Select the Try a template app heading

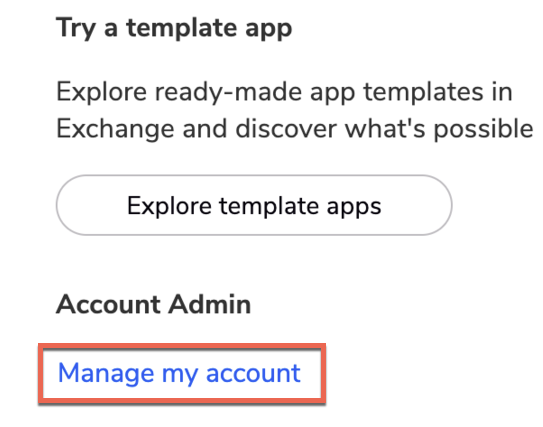(174, 28)
